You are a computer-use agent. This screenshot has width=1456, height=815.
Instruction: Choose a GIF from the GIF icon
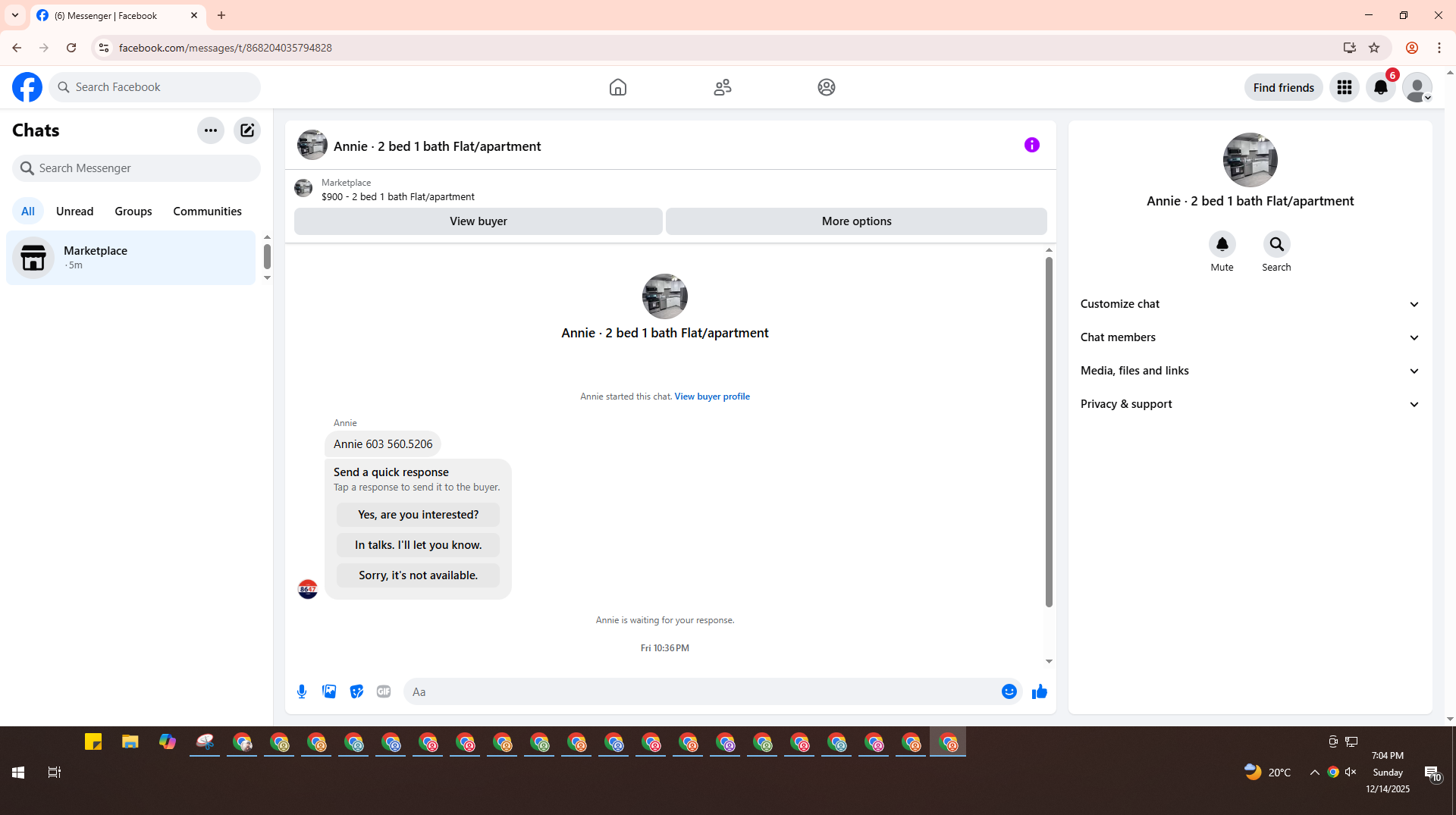pyautogui.click(x=384, y=691)
